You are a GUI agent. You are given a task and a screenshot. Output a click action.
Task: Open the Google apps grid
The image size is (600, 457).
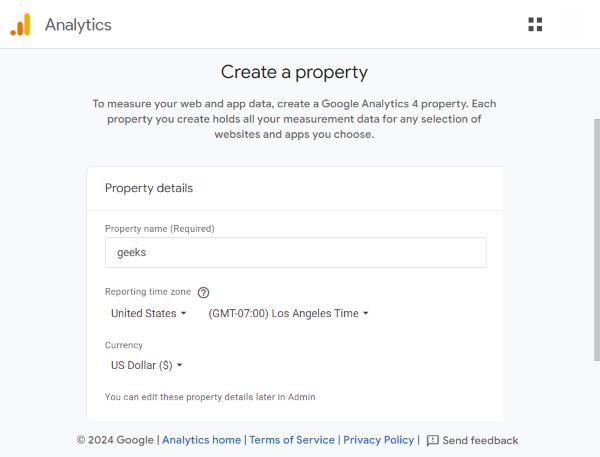tap(535, 25)
